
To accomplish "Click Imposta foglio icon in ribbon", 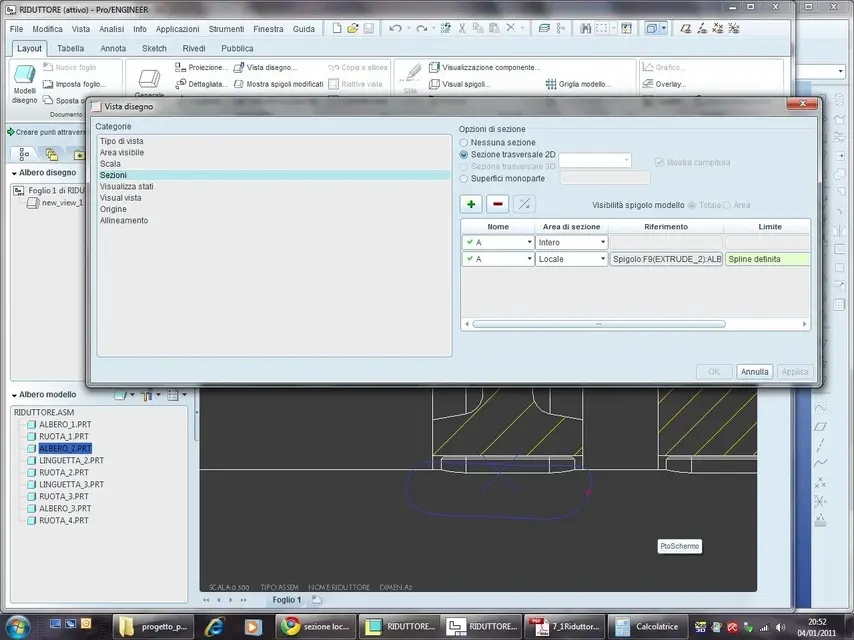I will (48, 84).
